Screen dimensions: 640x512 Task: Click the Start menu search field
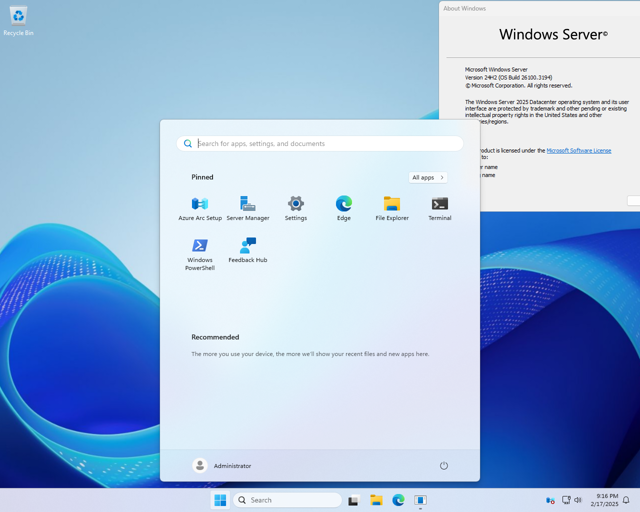(x=320, y=144)
